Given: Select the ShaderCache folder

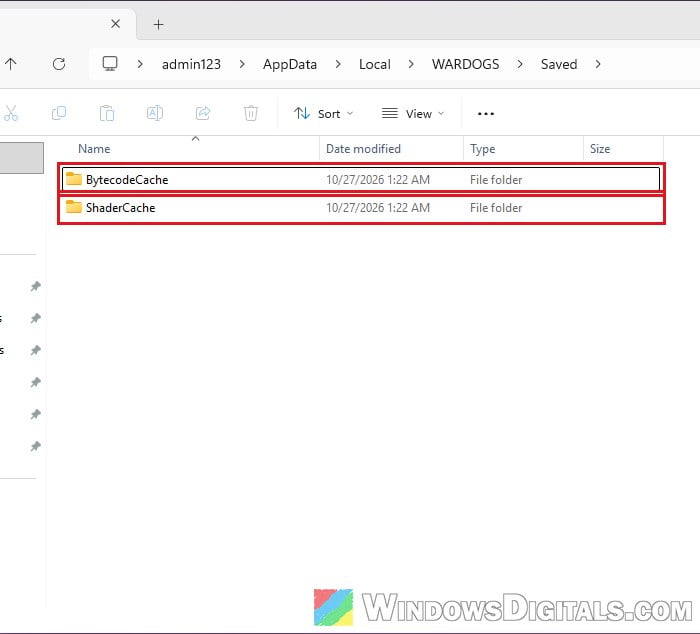Looking at the screenshot, I should (x=361, y=208).
